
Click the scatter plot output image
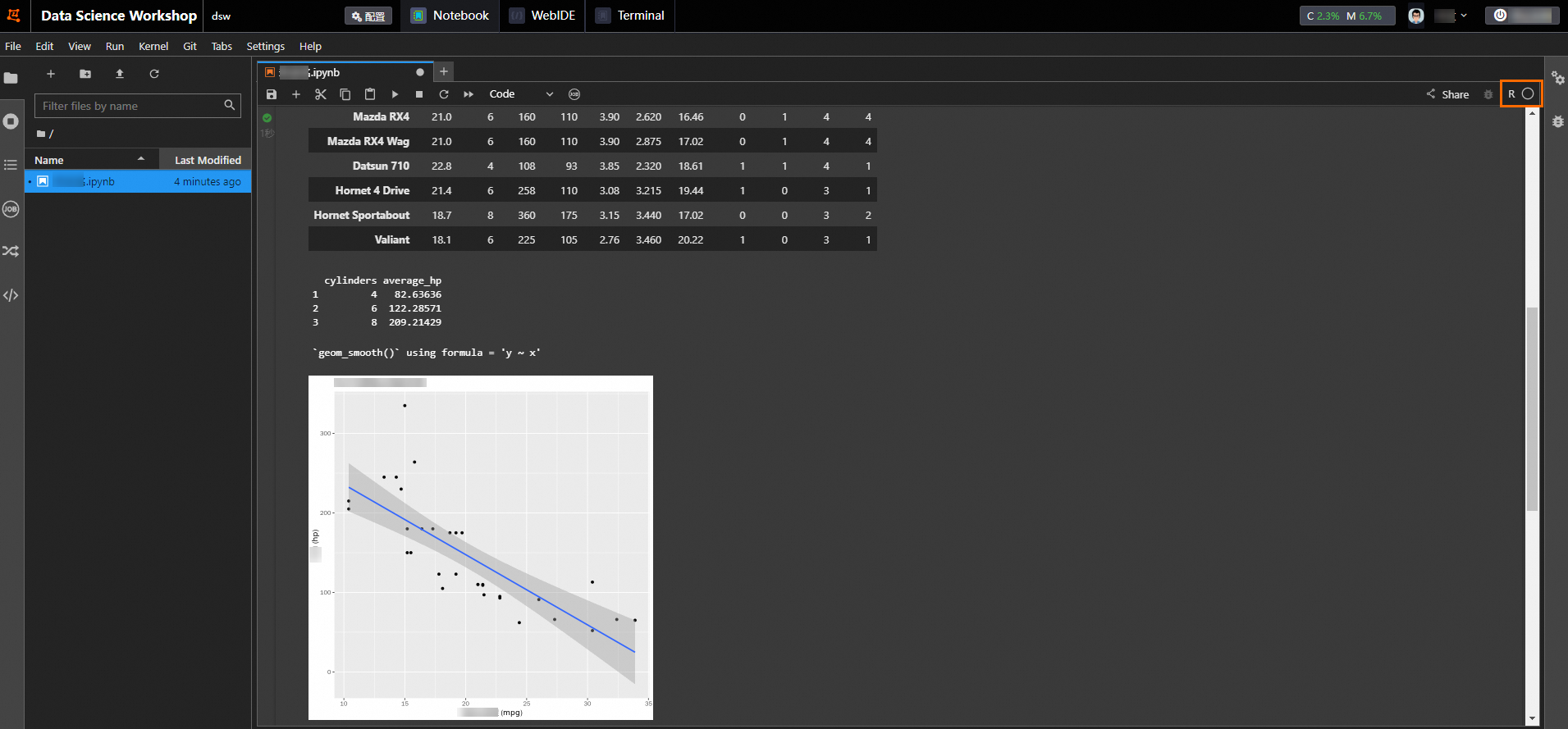tap(481, 548)
